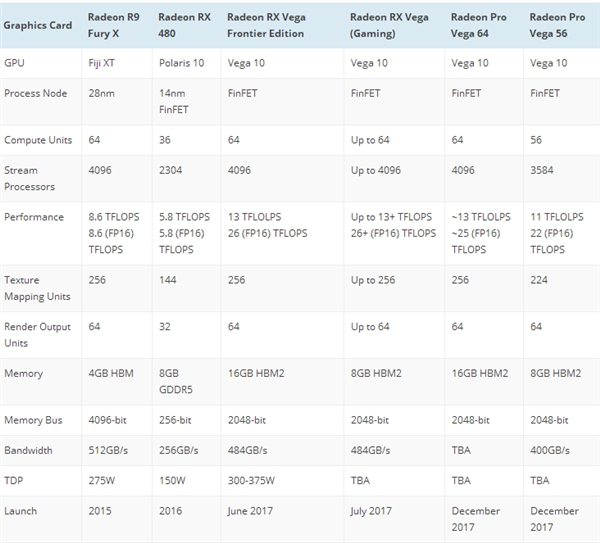Select the Texture Mapping Units row label
This screenshot has height=543, width=600.
(36, 288)
